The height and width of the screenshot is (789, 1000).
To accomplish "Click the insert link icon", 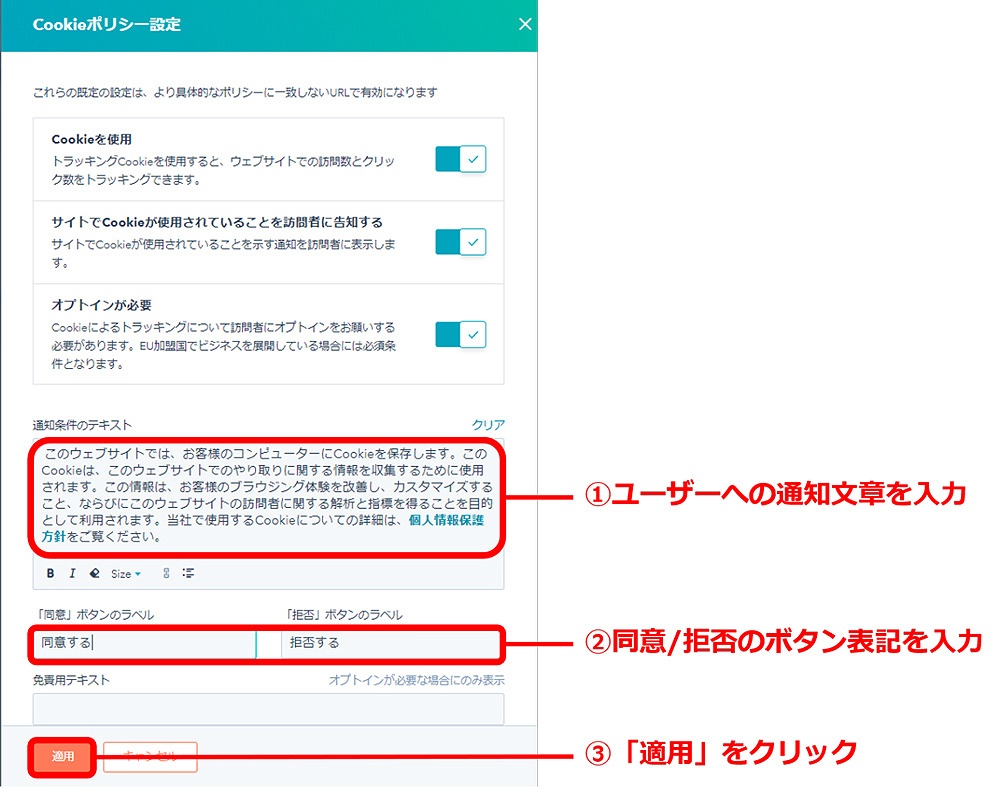I will [x=166, y=573].
